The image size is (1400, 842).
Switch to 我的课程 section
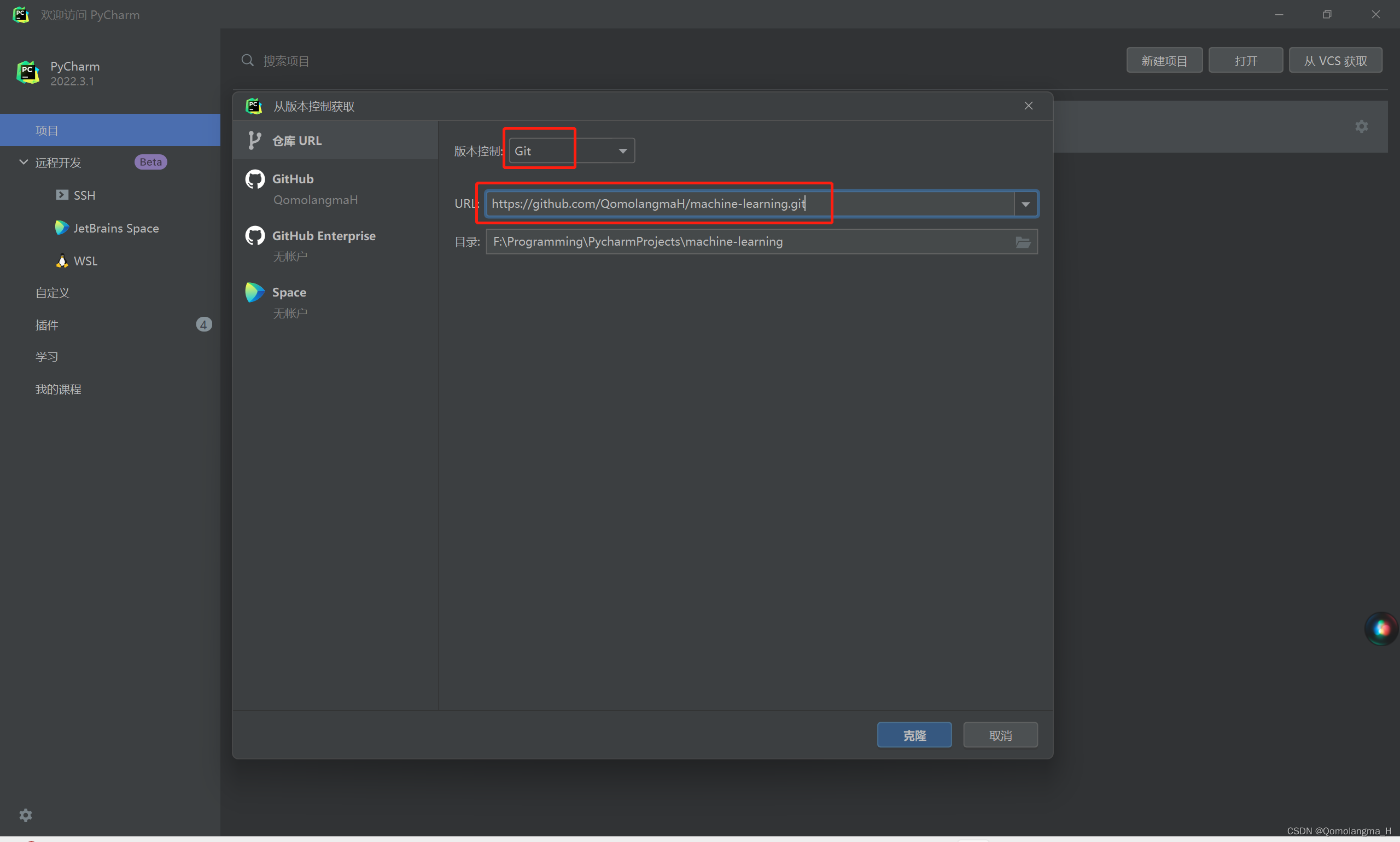click(x=58, y=389)
